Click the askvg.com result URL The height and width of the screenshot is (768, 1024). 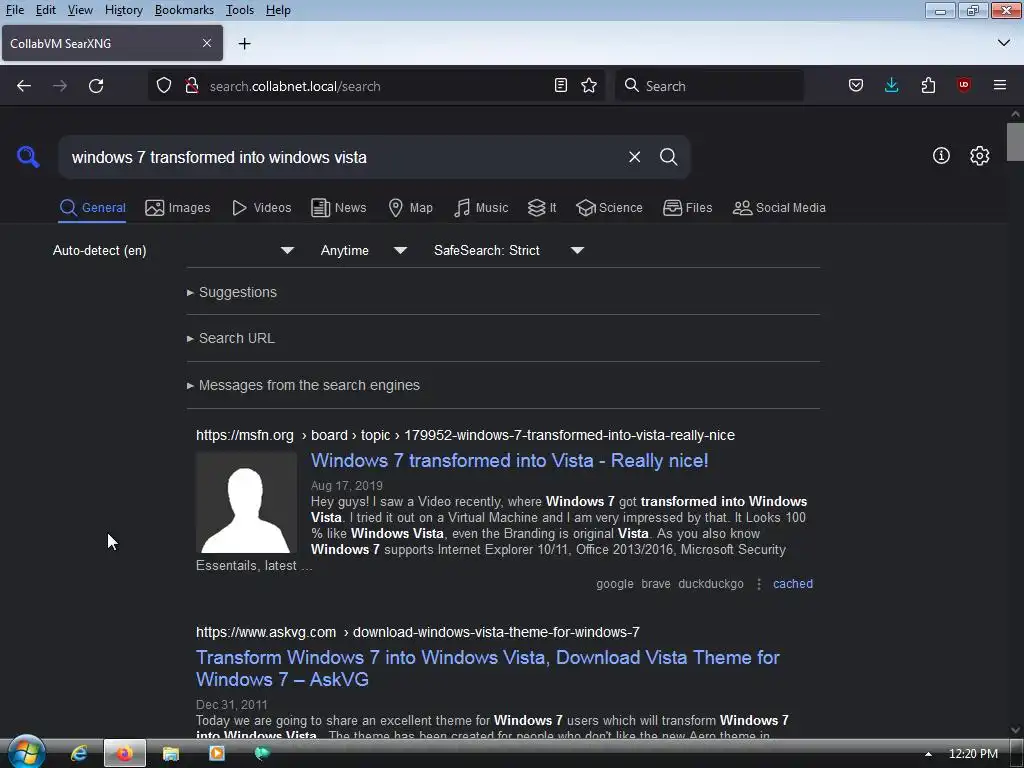point(417,632)
